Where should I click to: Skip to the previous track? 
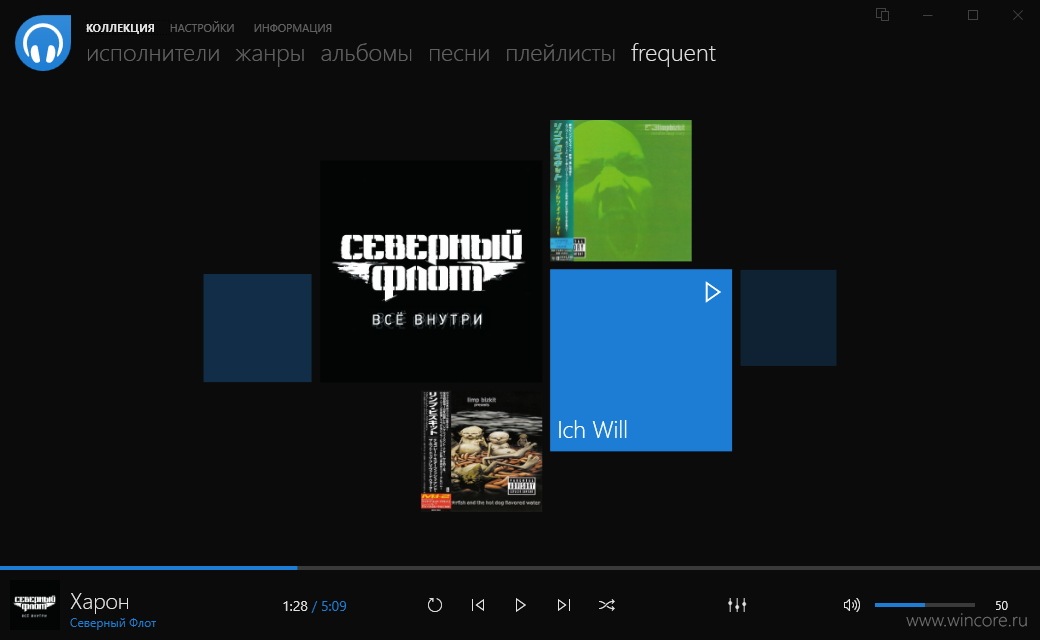[x=478, y=605]
